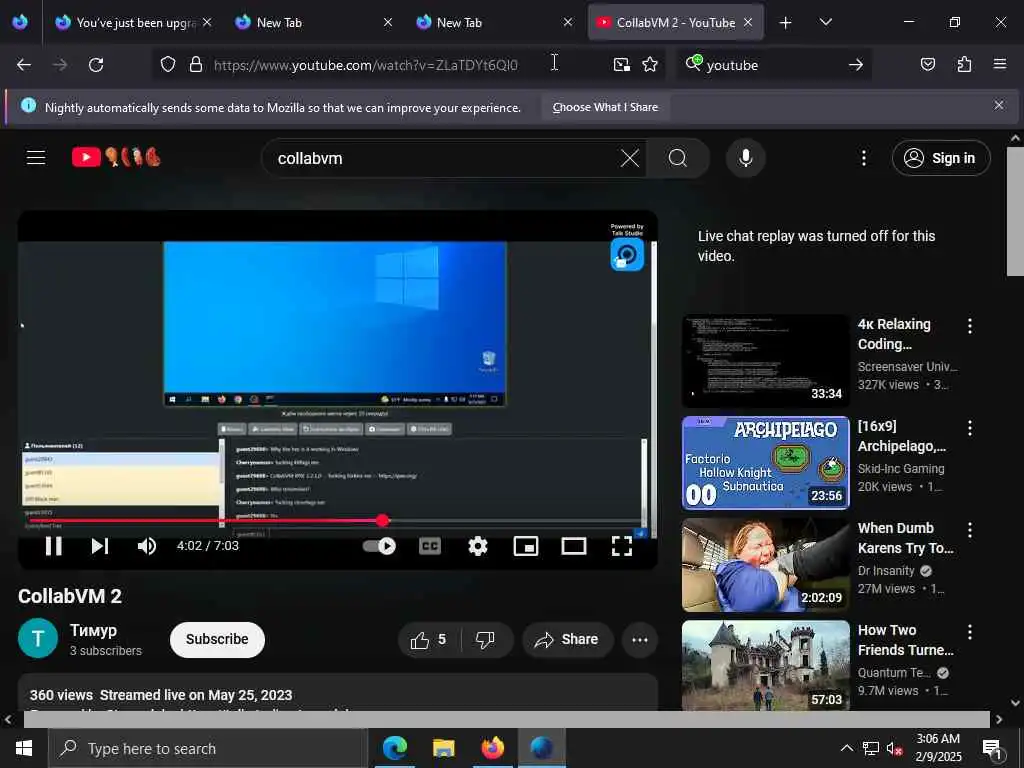The width and height of the screenshot is (1024, 768).
Task: Open picture-in-picture from address bar
Action: click(622, 65)
